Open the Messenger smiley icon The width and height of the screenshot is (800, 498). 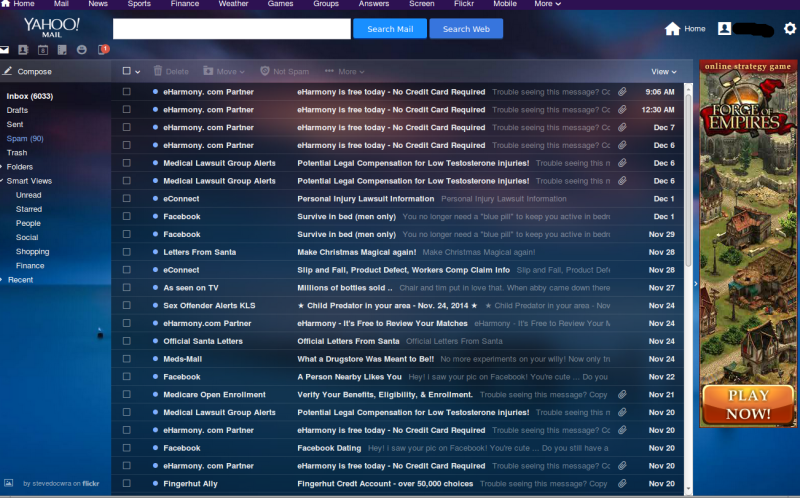[82, 49]
